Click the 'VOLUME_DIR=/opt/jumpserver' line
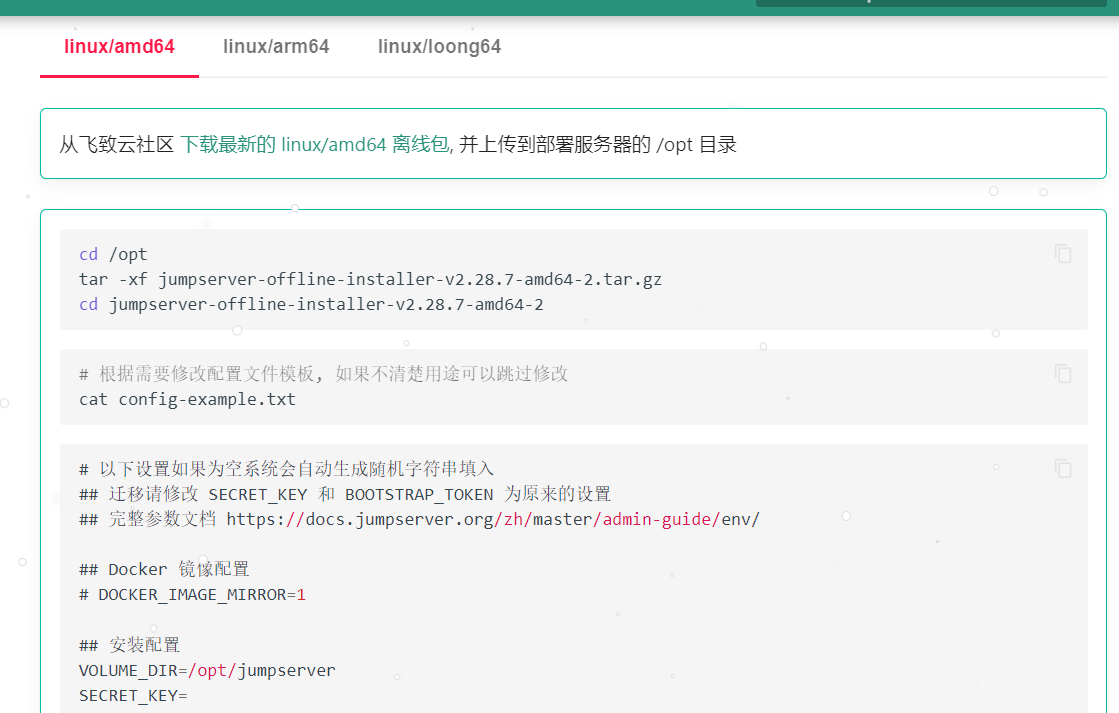 (207, 670)
